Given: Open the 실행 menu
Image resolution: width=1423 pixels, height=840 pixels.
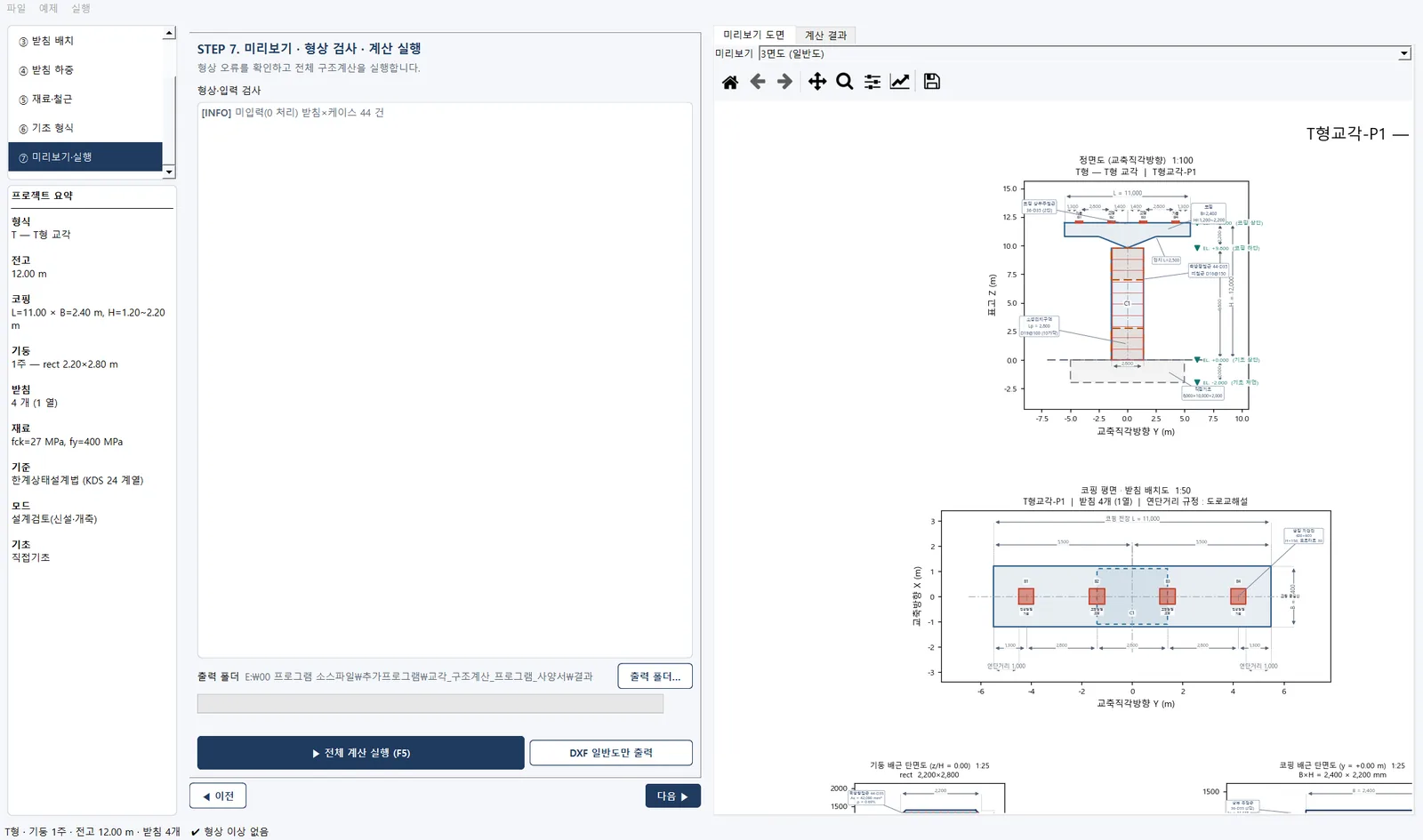Looking at the screenshot, I should click(81, 8).
